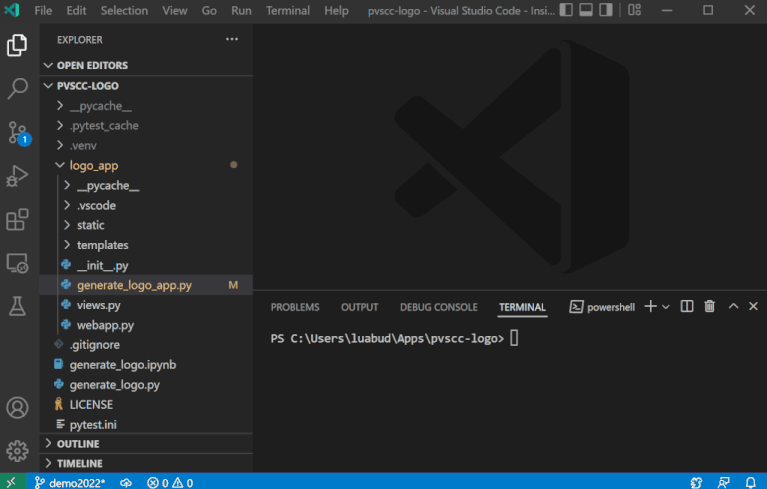Open generate_logo.ipynb notebook
The height and width of the screenshot is (489, 767).
tap(146, 365)
